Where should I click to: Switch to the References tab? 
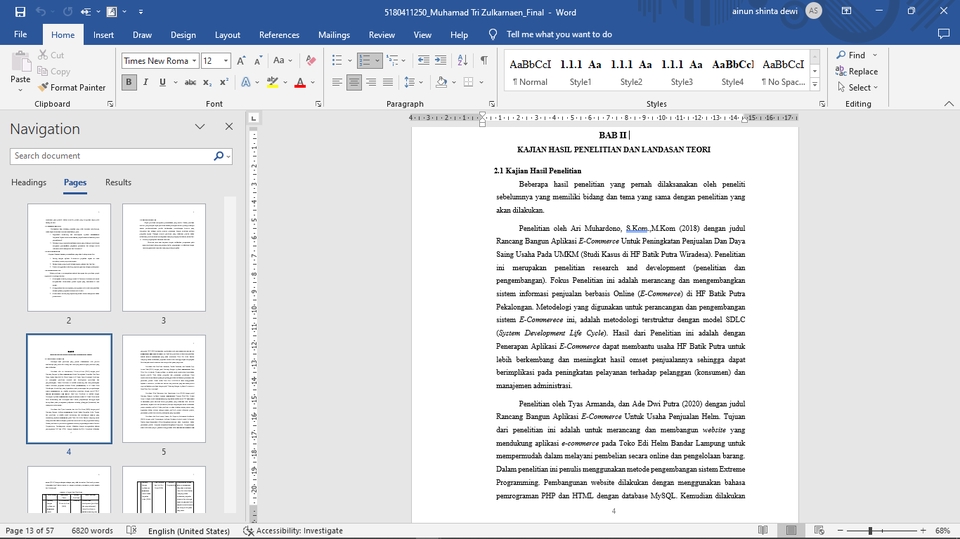click(279, 35)
